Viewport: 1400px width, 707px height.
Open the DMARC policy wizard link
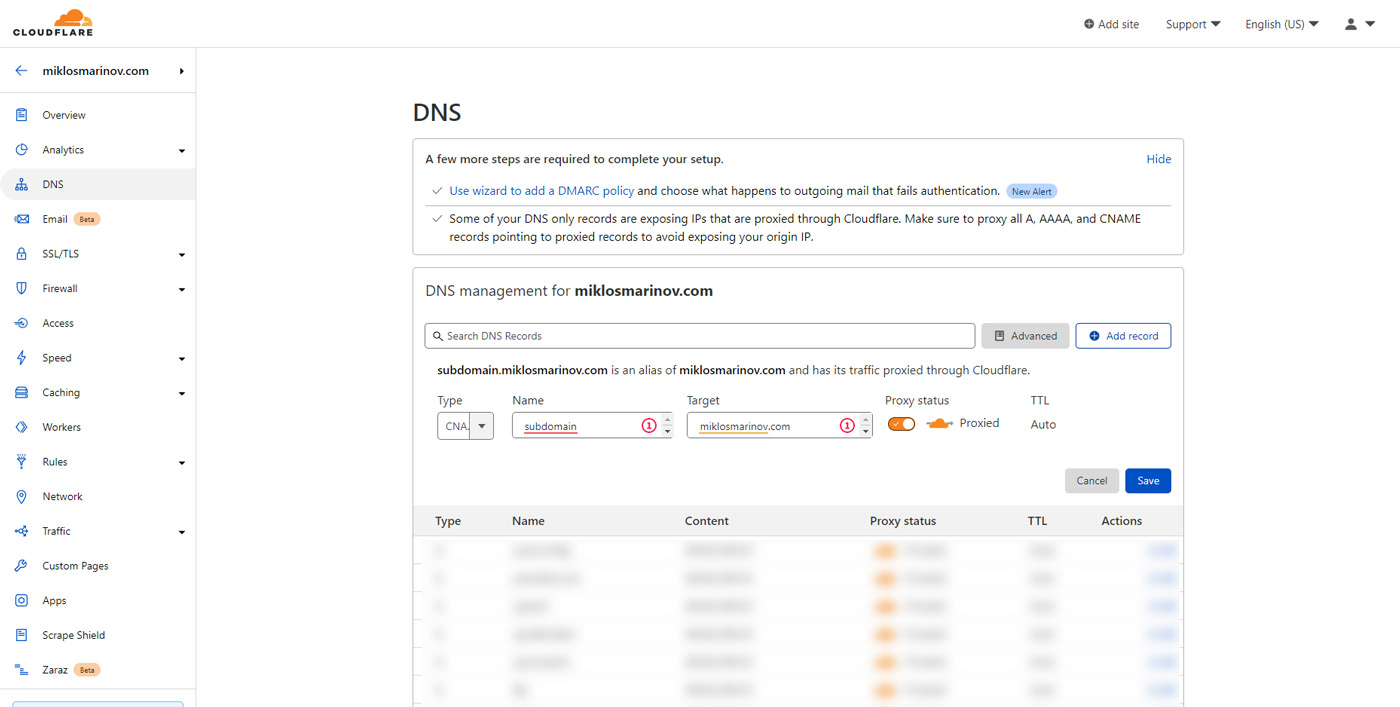pos(542,191)
